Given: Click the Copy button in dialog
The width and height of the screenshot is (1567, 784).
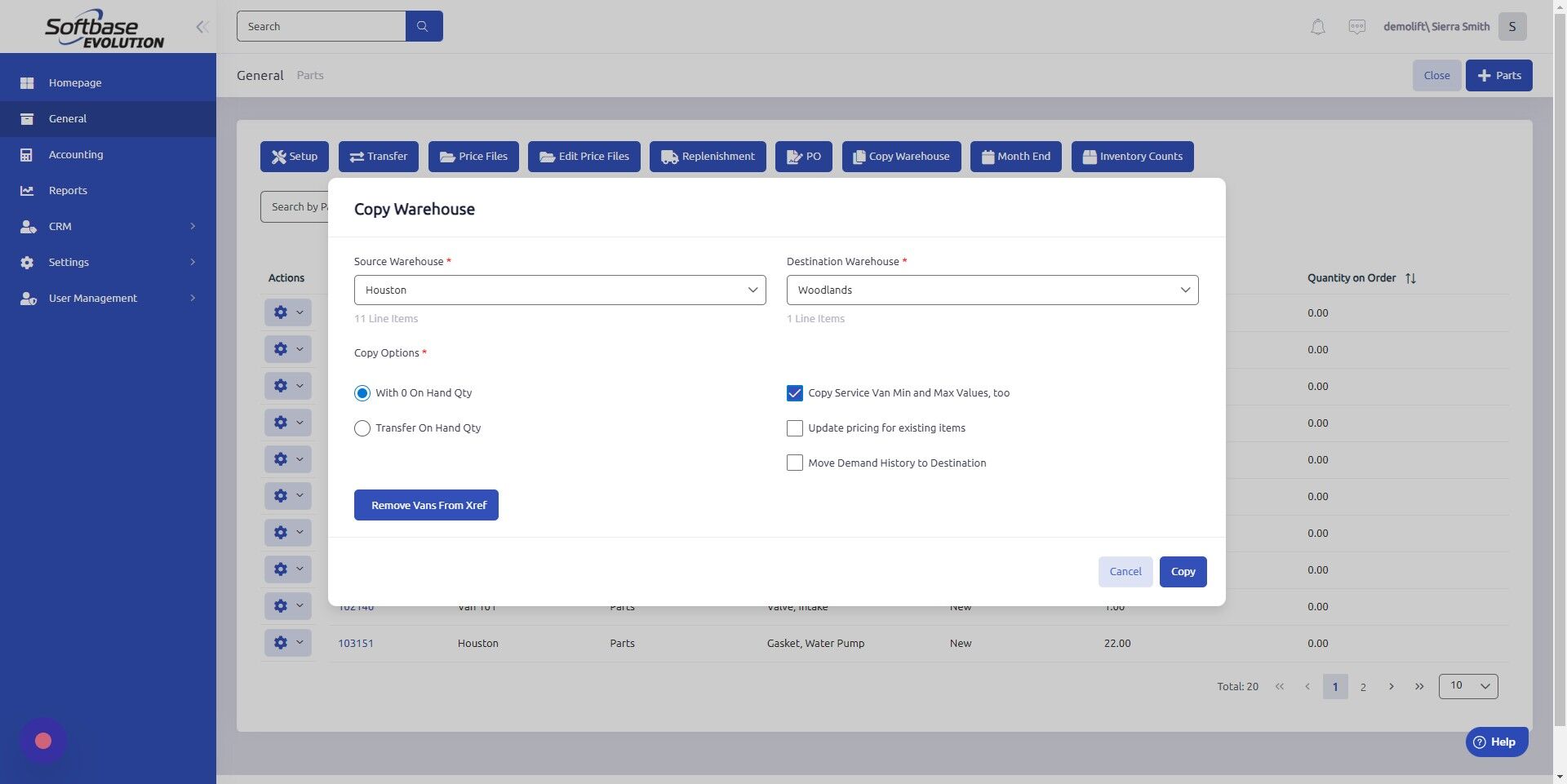Looking at the screenshot, I should 1183,572.
